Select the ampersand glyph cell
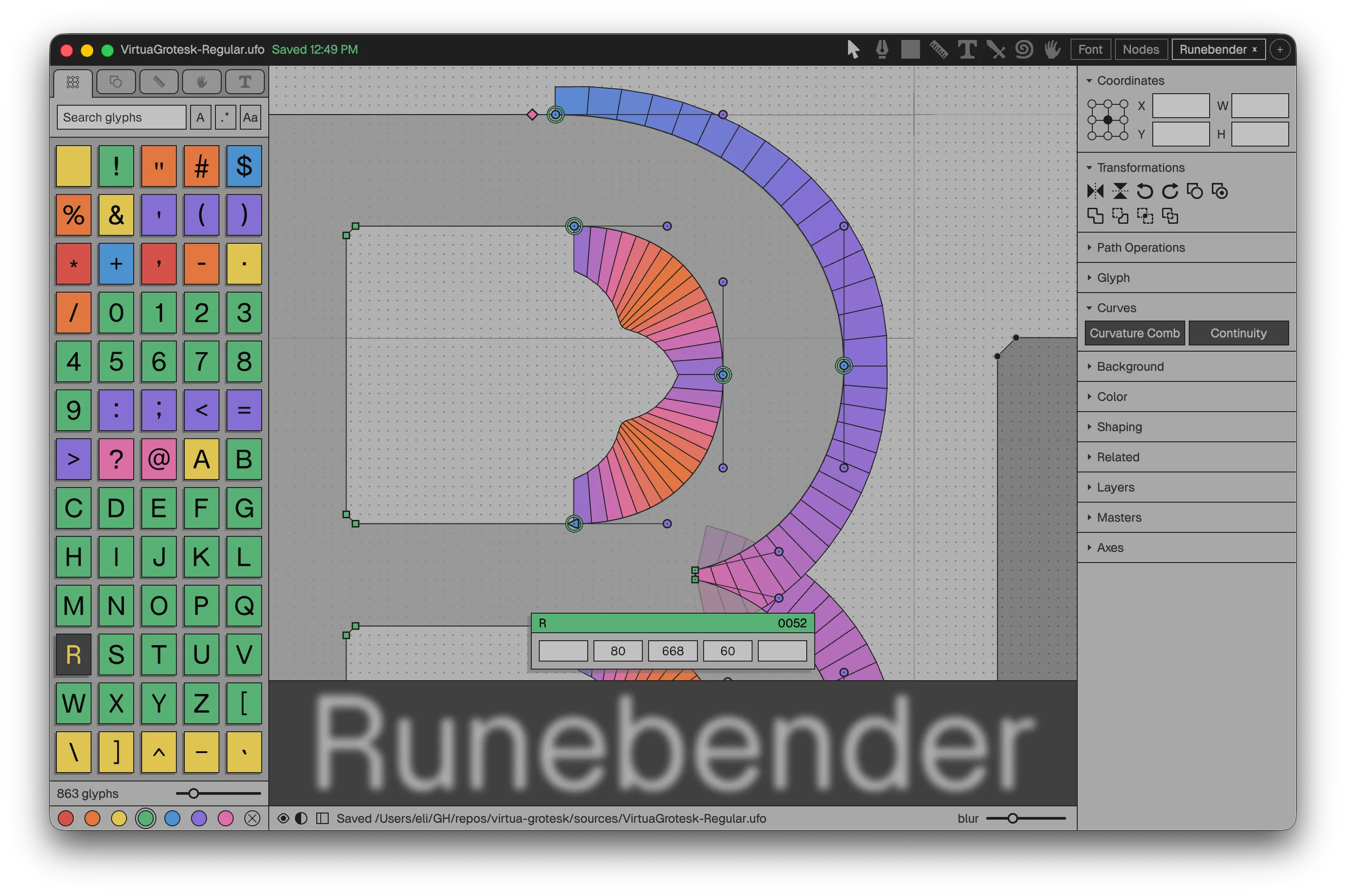This screenshot has width=1346, height=896. pyautogui.click(x=116, y=215)
